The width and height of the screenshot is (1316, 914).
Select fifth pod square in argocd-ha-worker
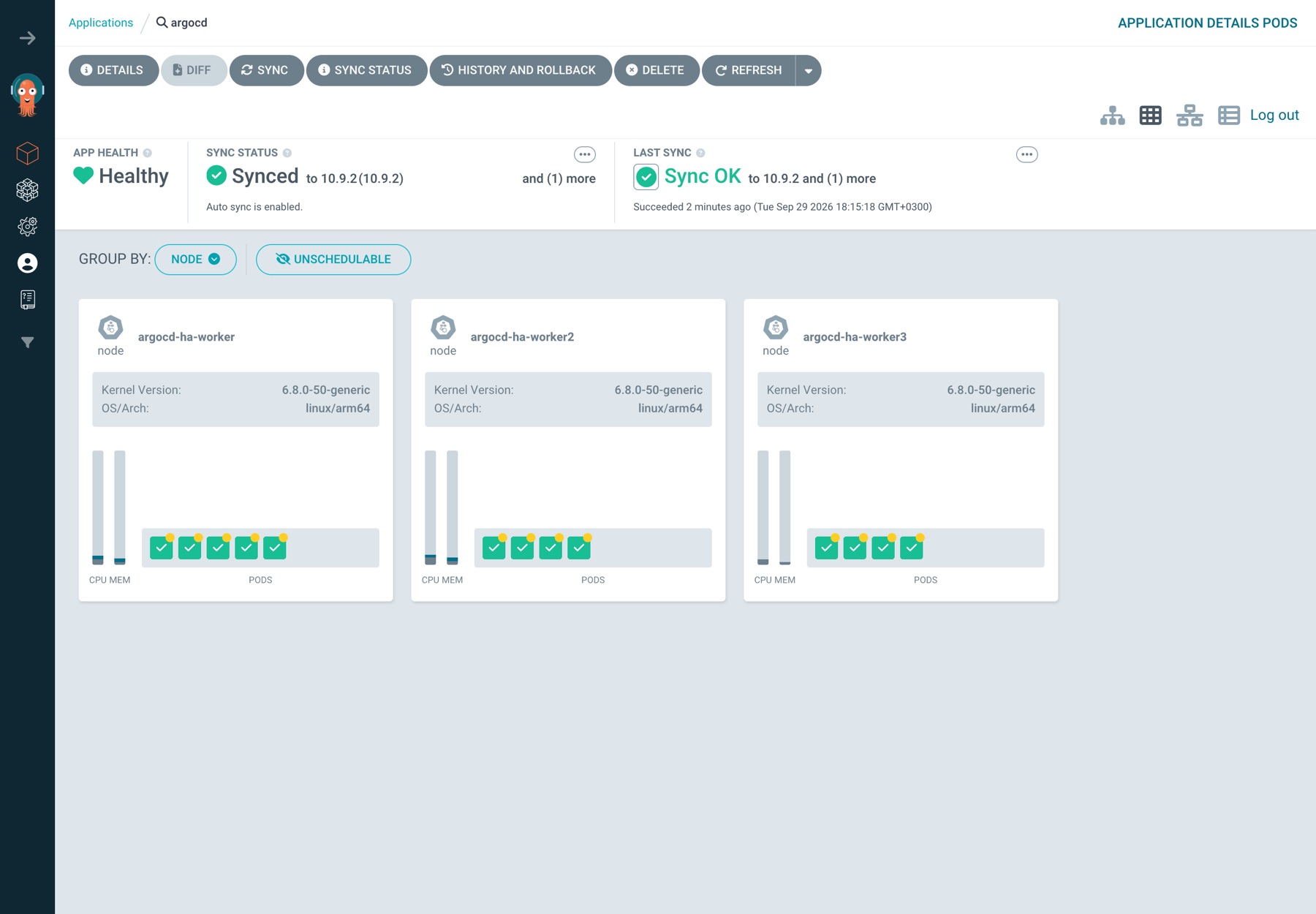point(275,548)
